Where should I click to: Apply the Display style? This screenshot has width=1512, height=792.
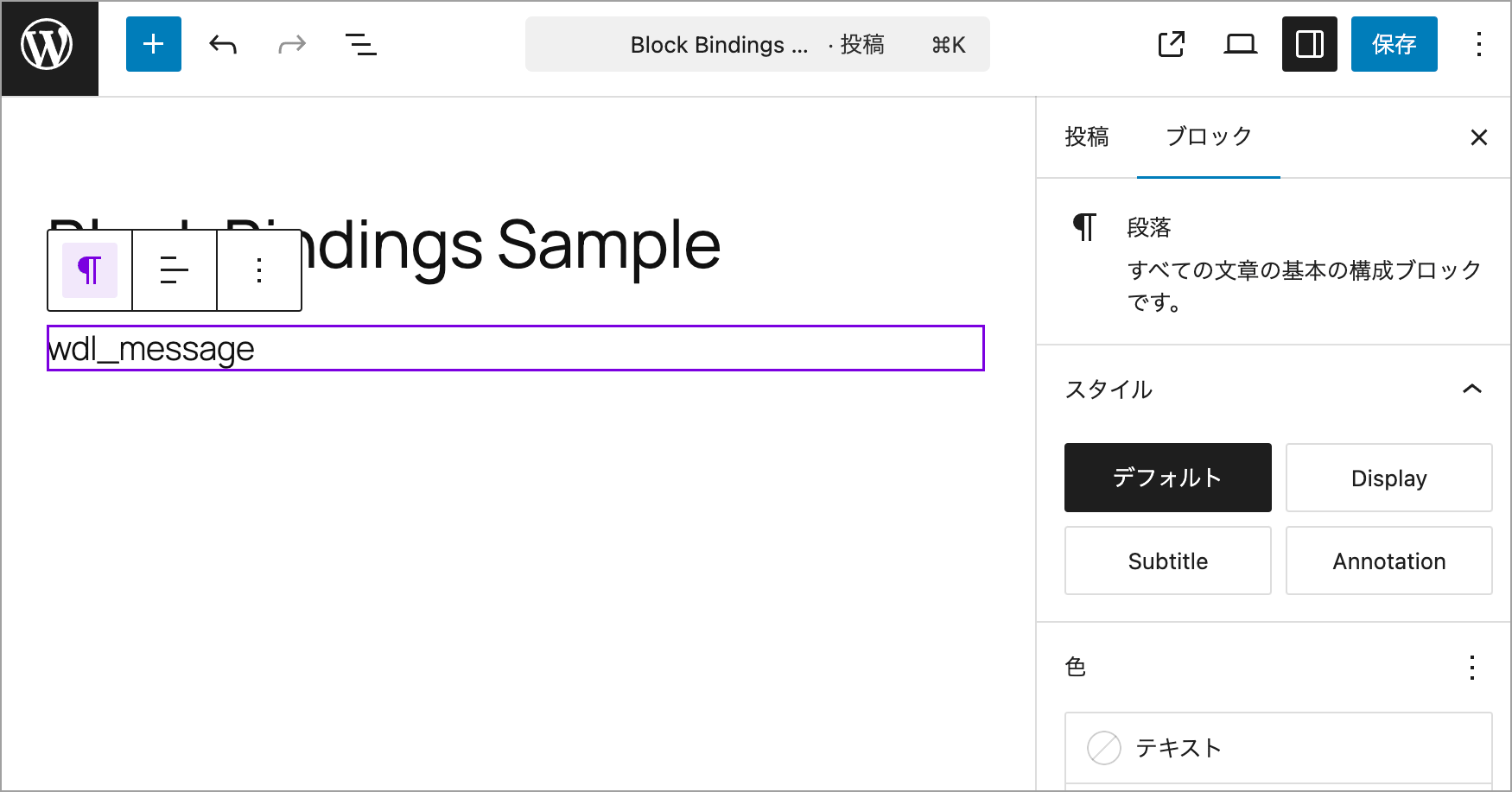tap(1389, 478)
